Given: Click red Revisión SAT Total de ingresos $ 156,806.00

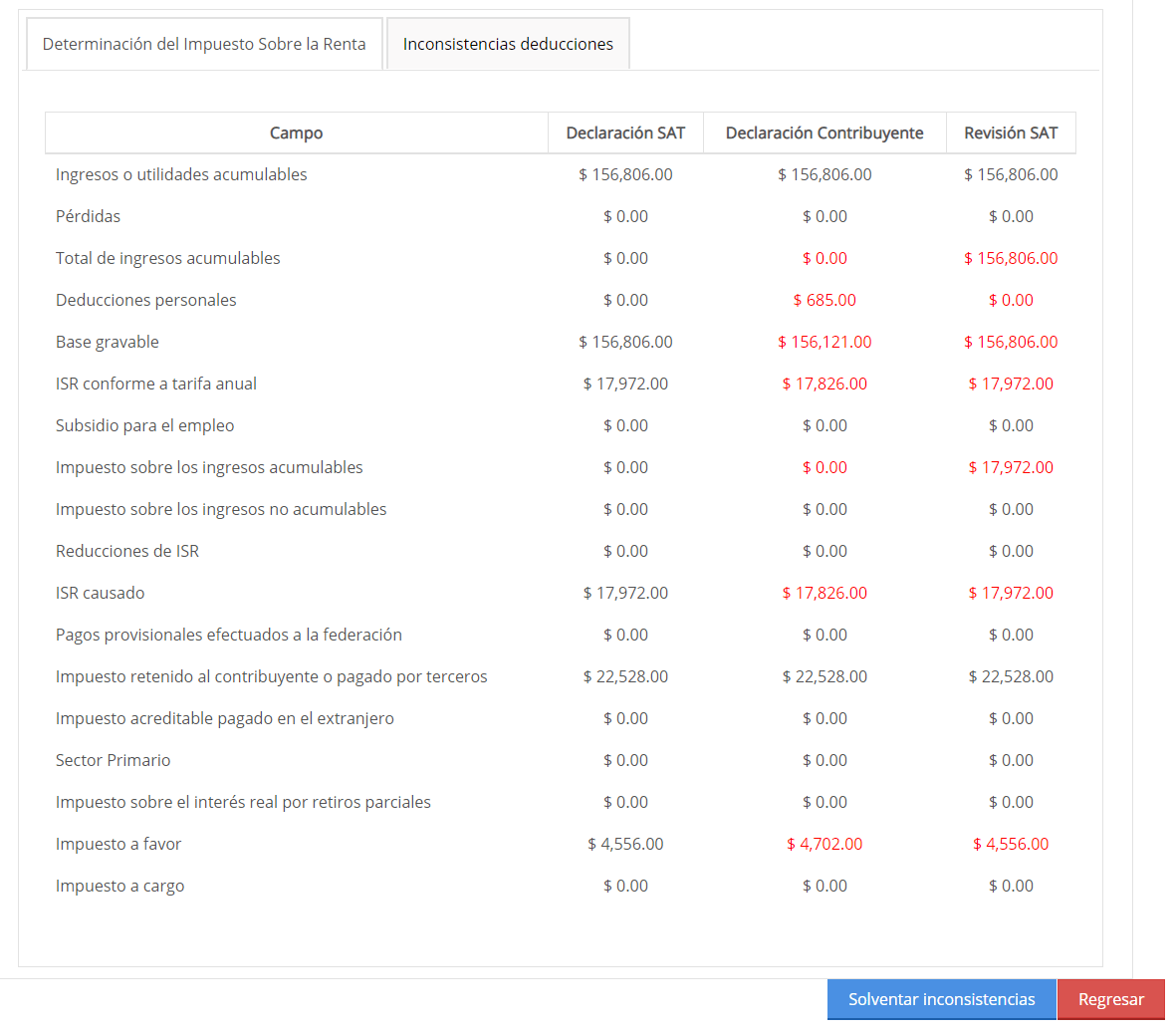Looking at the screenshot, I should tap(1011, 258).
